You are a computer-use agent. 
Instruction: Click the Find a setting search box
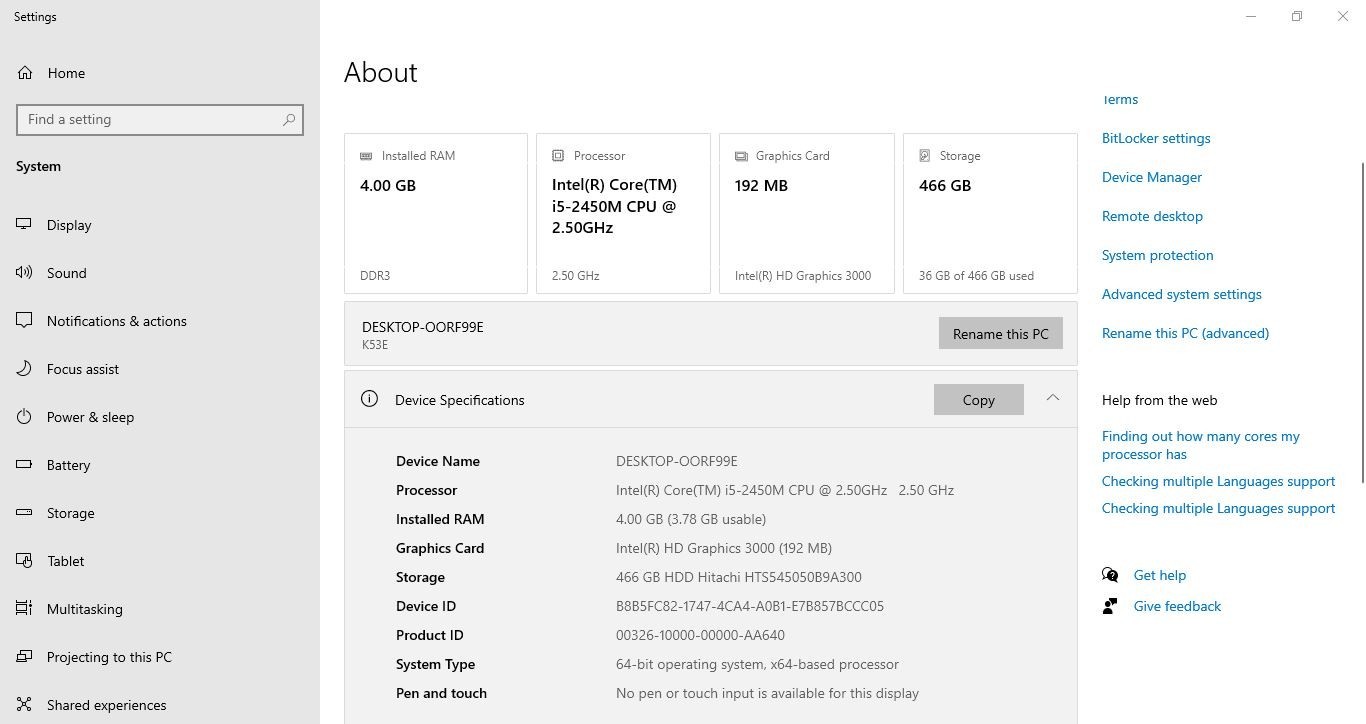point(160,119)
